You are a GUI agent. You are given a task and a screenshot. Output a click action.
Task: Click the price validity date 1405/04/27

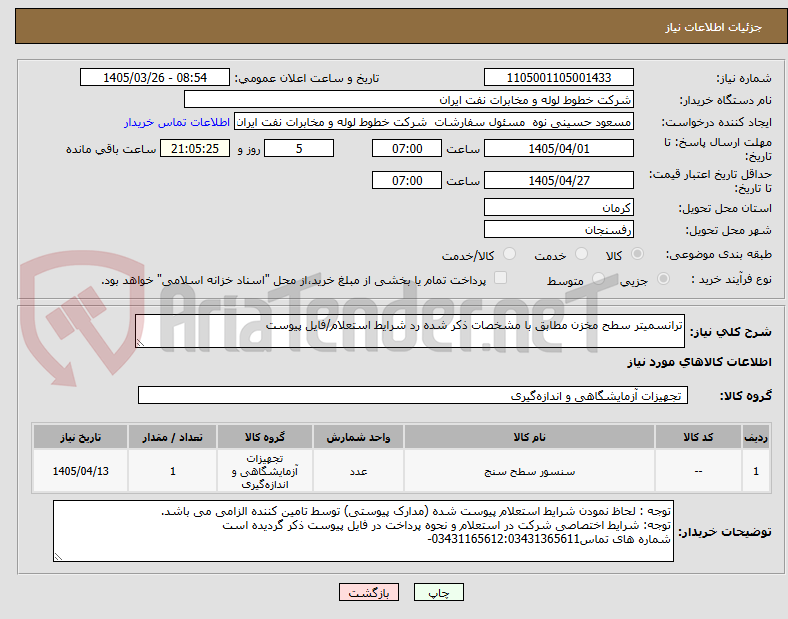[559, 180]
